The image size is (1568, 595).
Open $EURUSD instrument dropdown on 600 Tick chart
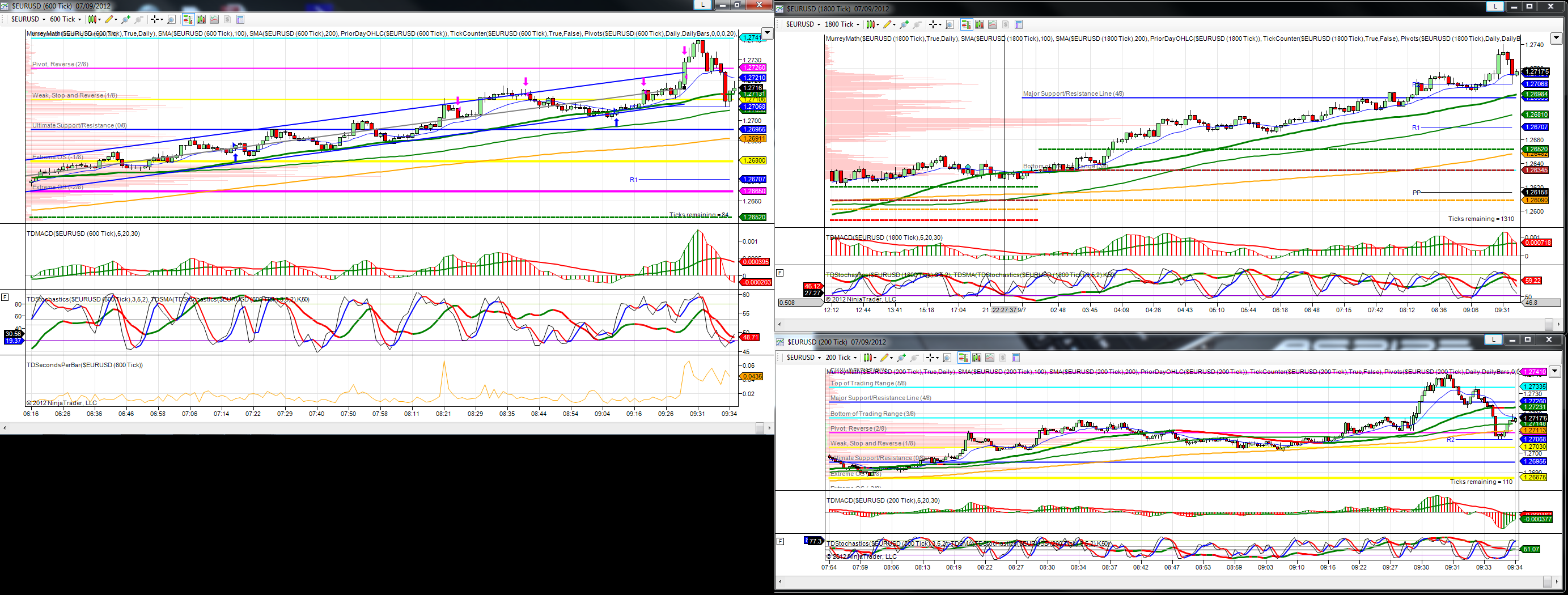pos(29,19)
